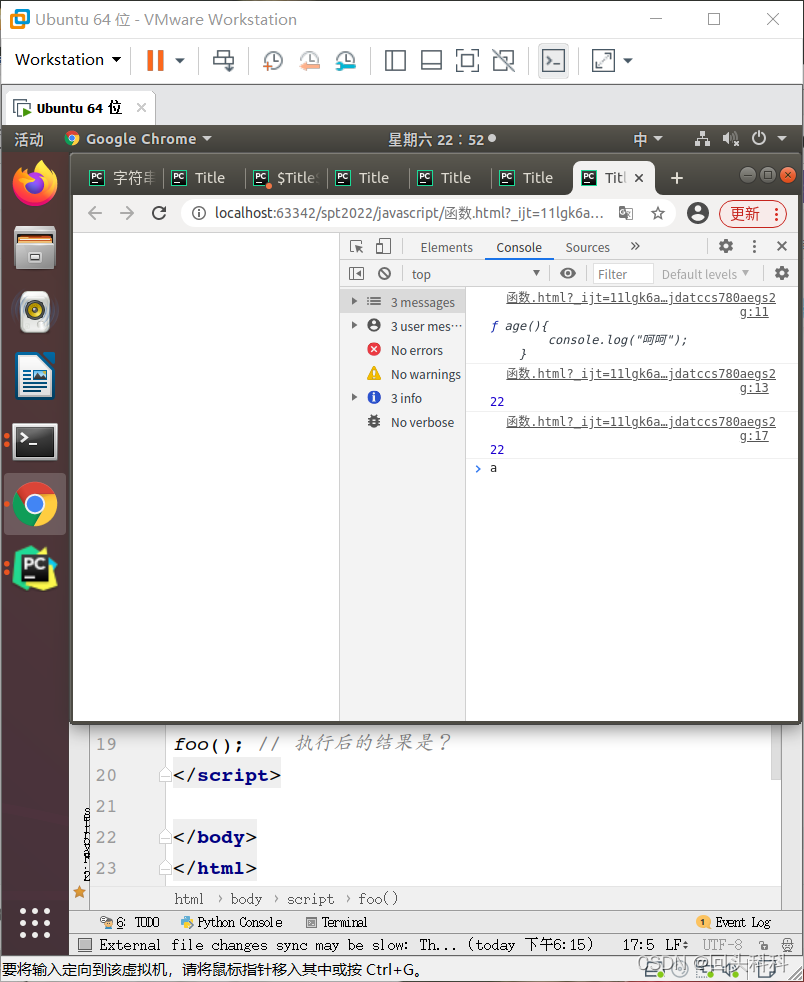Viewport: 804px width, 982px height.
Task: Open the Elements panel in DevTools
Action: coord(446,247)
